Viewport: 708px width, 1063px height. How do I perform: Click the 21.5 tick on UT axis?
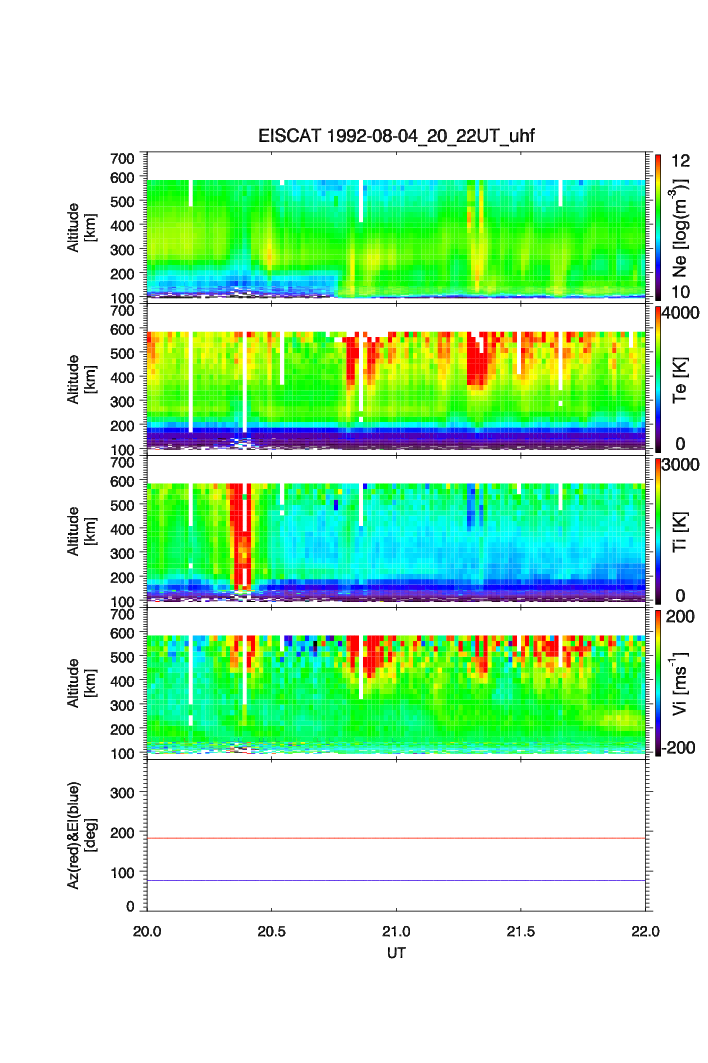click(521, 931)
